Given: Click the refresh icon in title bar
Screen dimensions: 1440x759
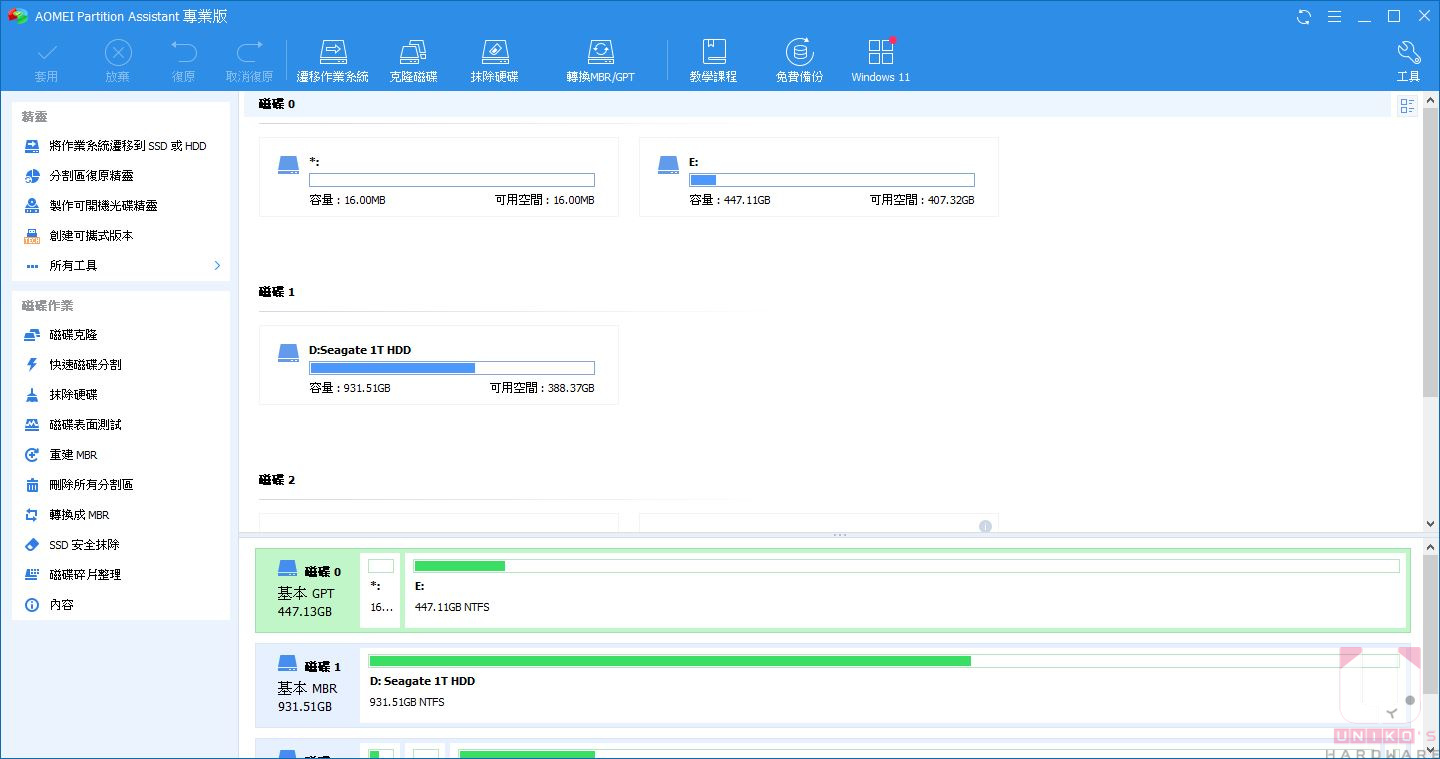Looking at the screenshot, I should click(x=1304, y=17).
